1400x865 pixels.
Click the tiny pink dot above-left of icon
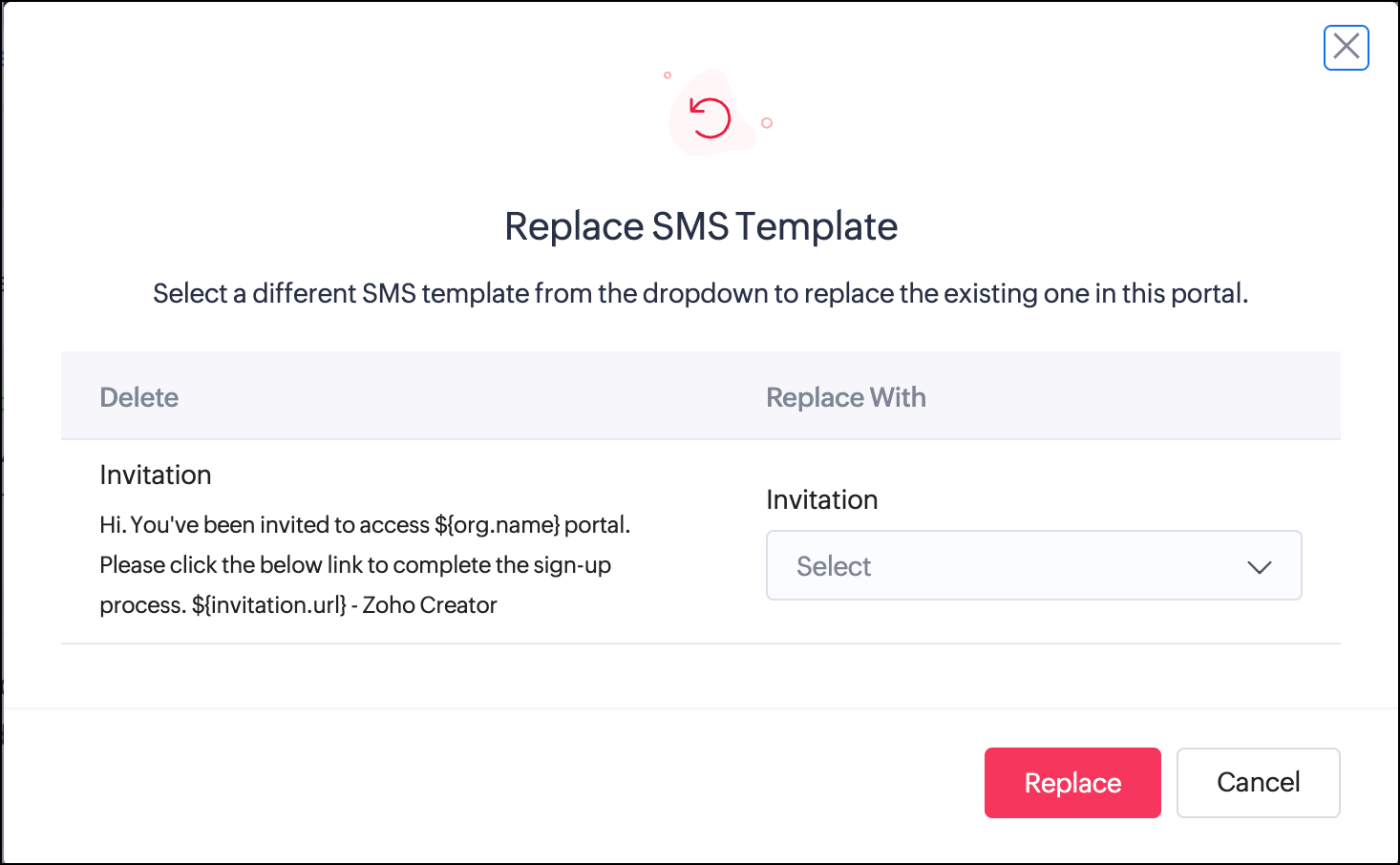[x=668, y=74]
